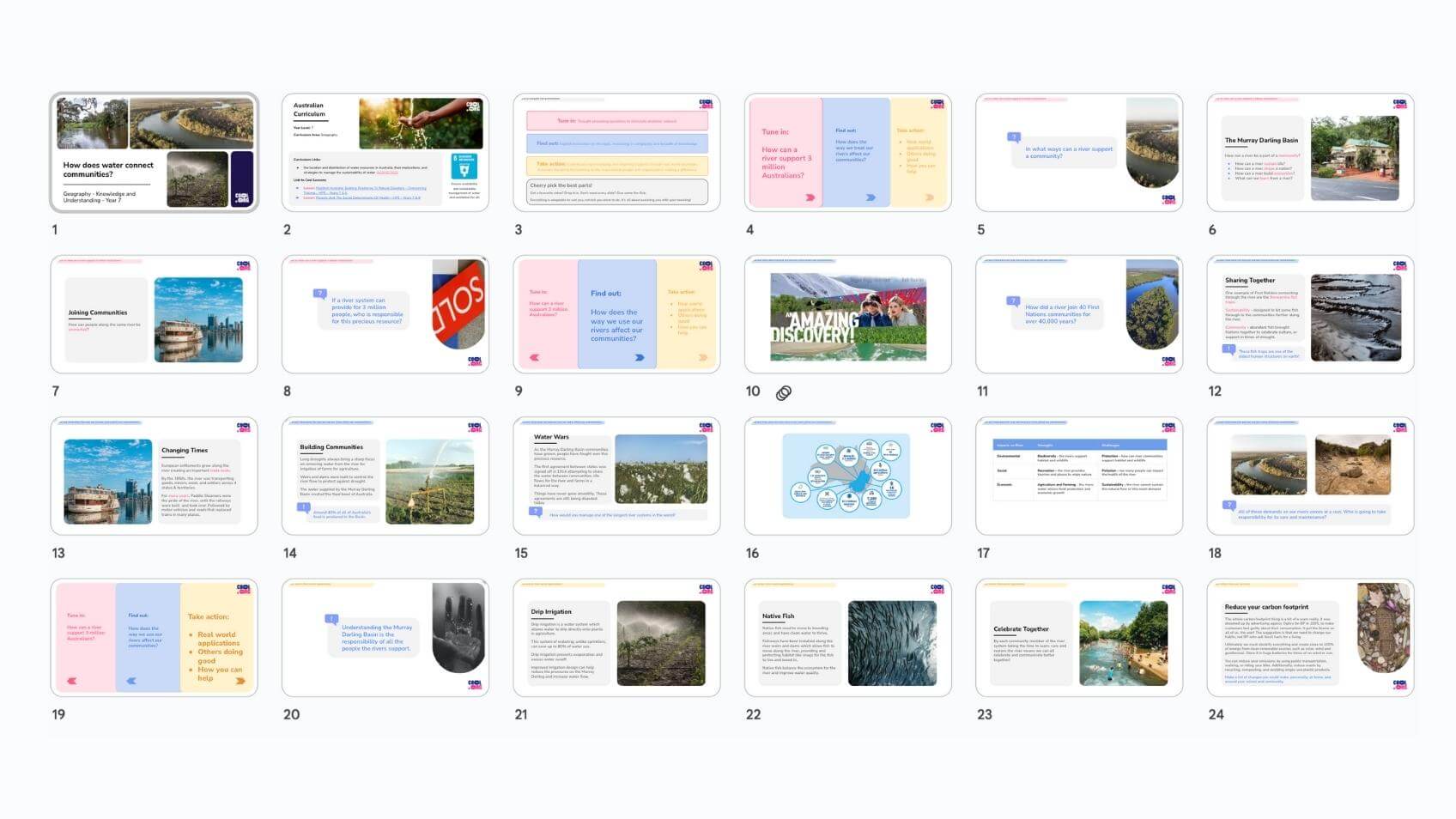
Task: Select the Drip Irrigation slide
Action: (x=616, y=637)
